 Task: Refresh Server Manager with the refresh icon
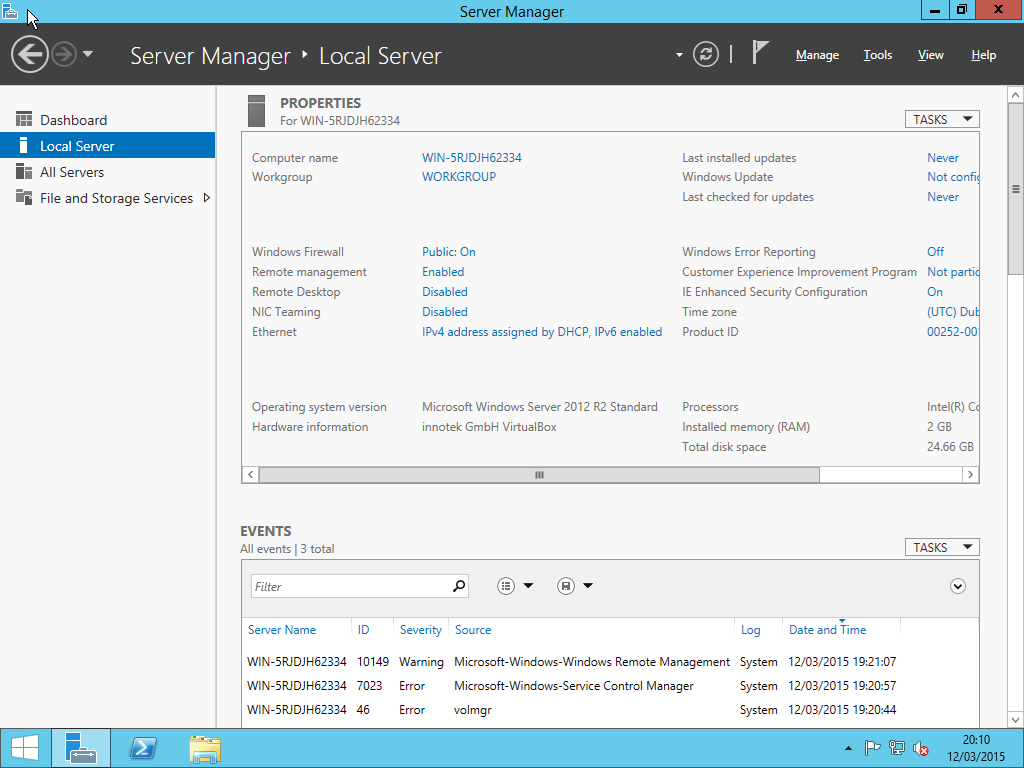[x=706, y=54]
